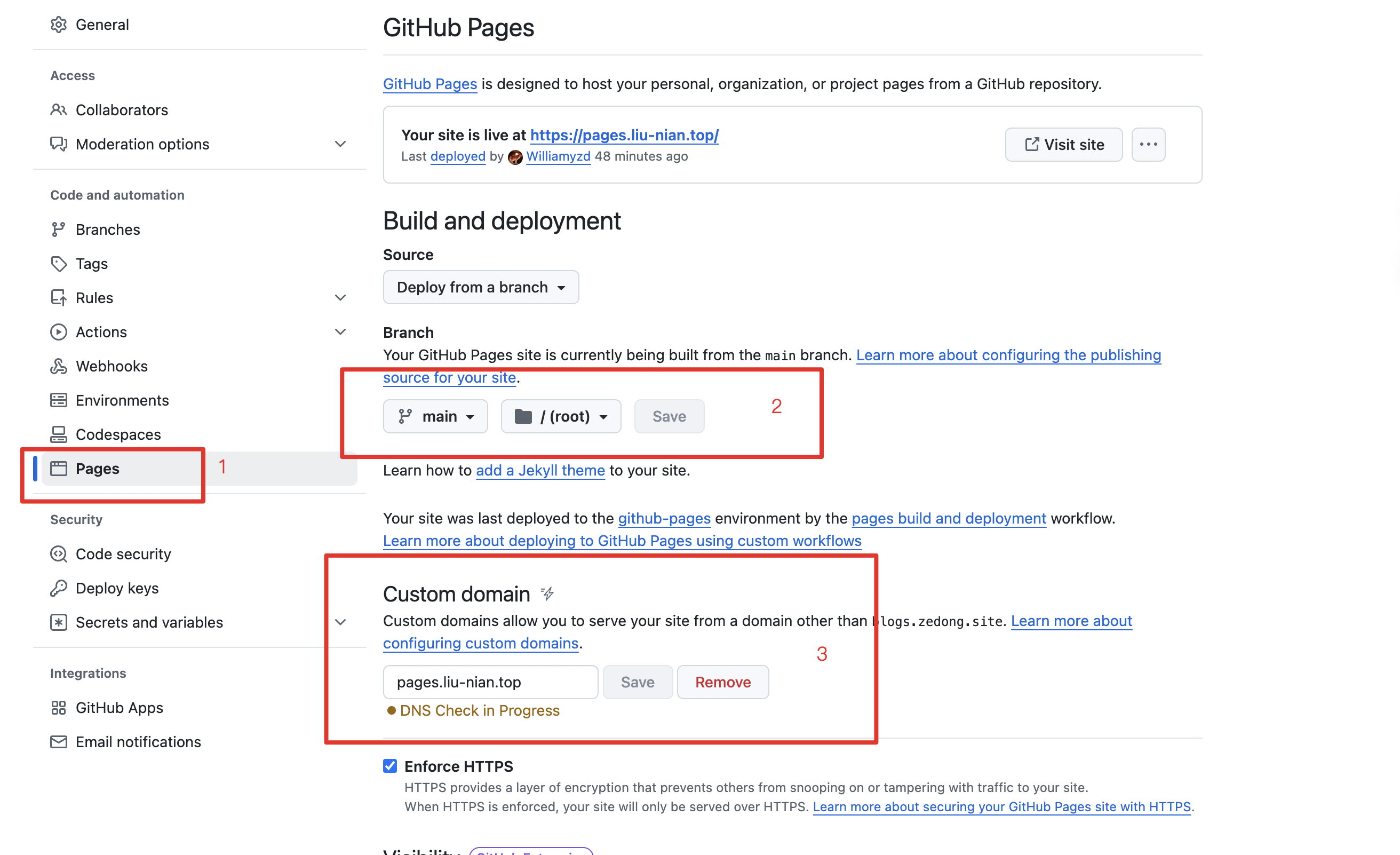This screenshot has width=1400, height=855.
Task: Click the custom domain text field
Action: click(x=490, y=682)
